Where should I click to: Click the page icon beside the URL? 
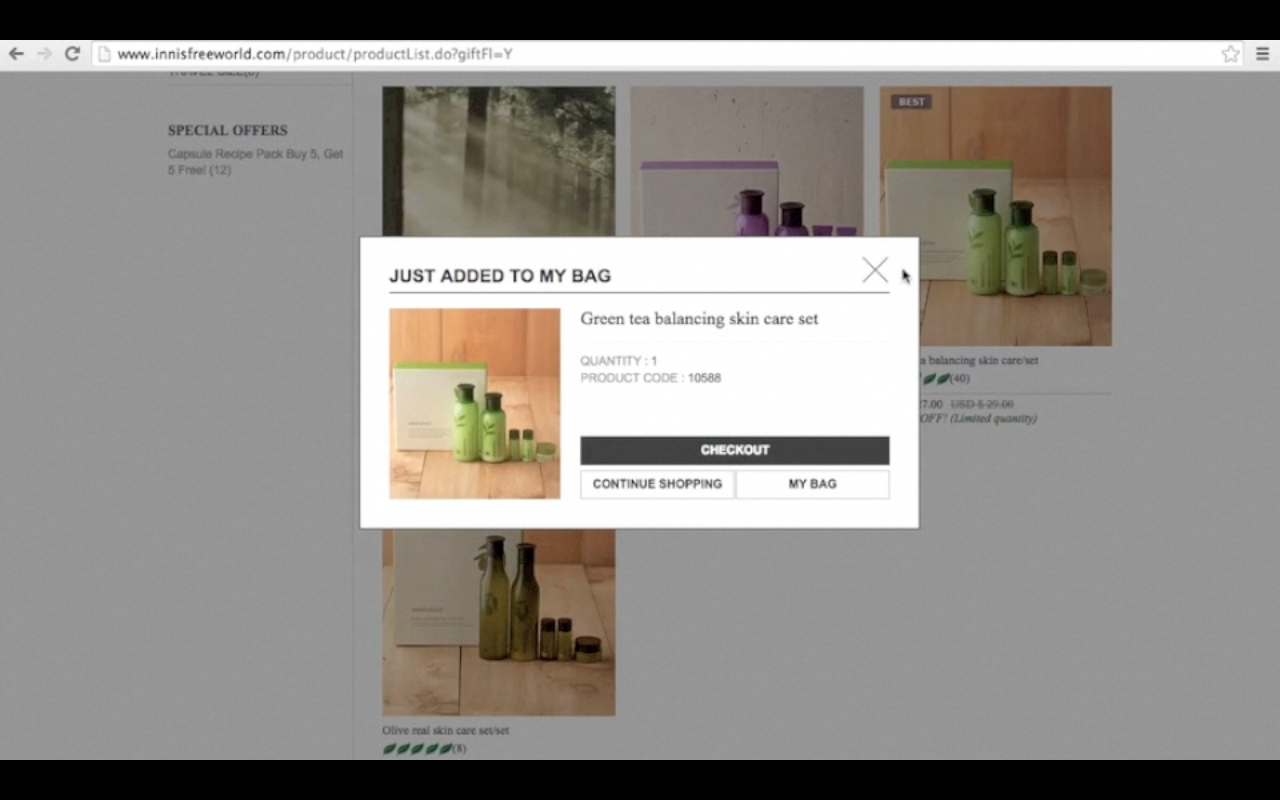[x=104, y=54]
